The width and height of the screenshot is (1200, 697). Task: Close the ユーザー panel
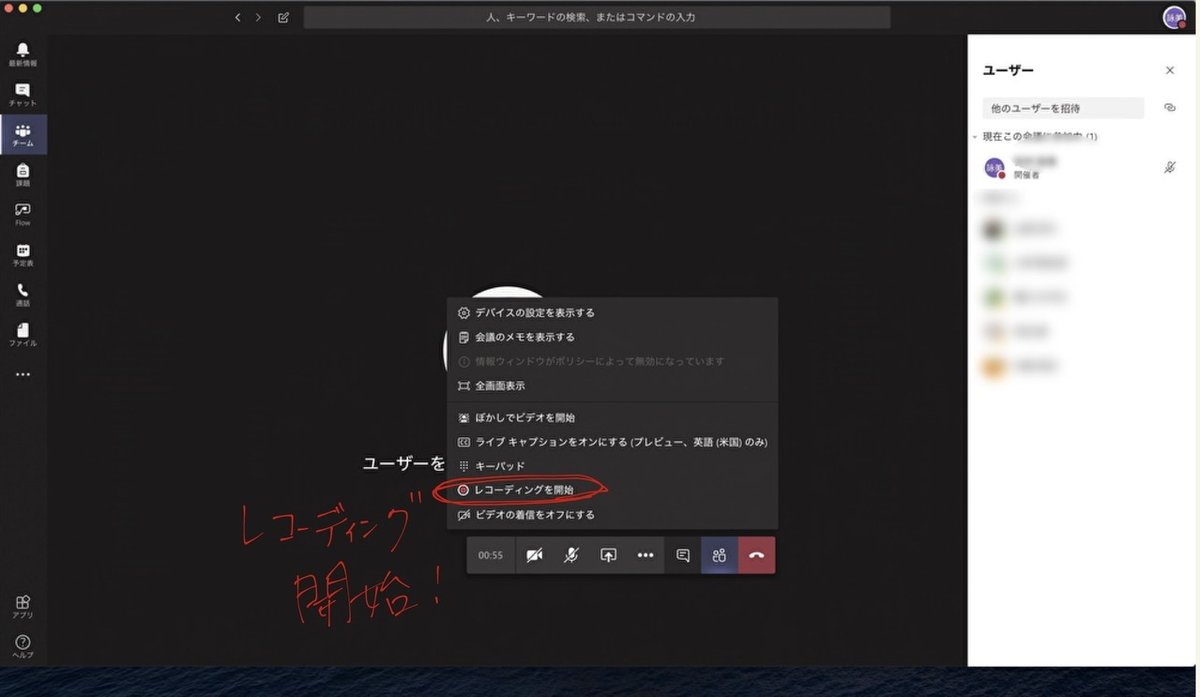pyautogui.click(x=1169, y=70)
